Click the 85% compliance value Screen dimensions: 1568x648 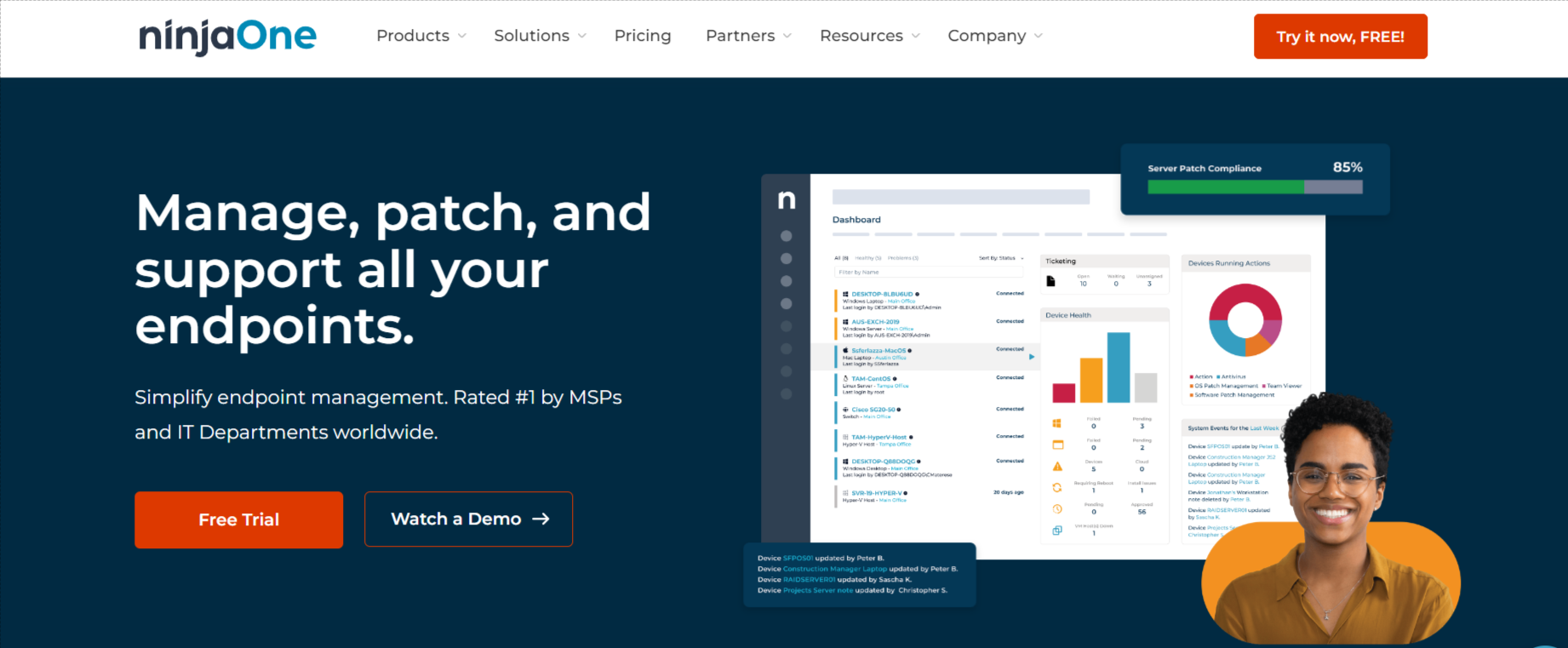(x=1348, y=167)
